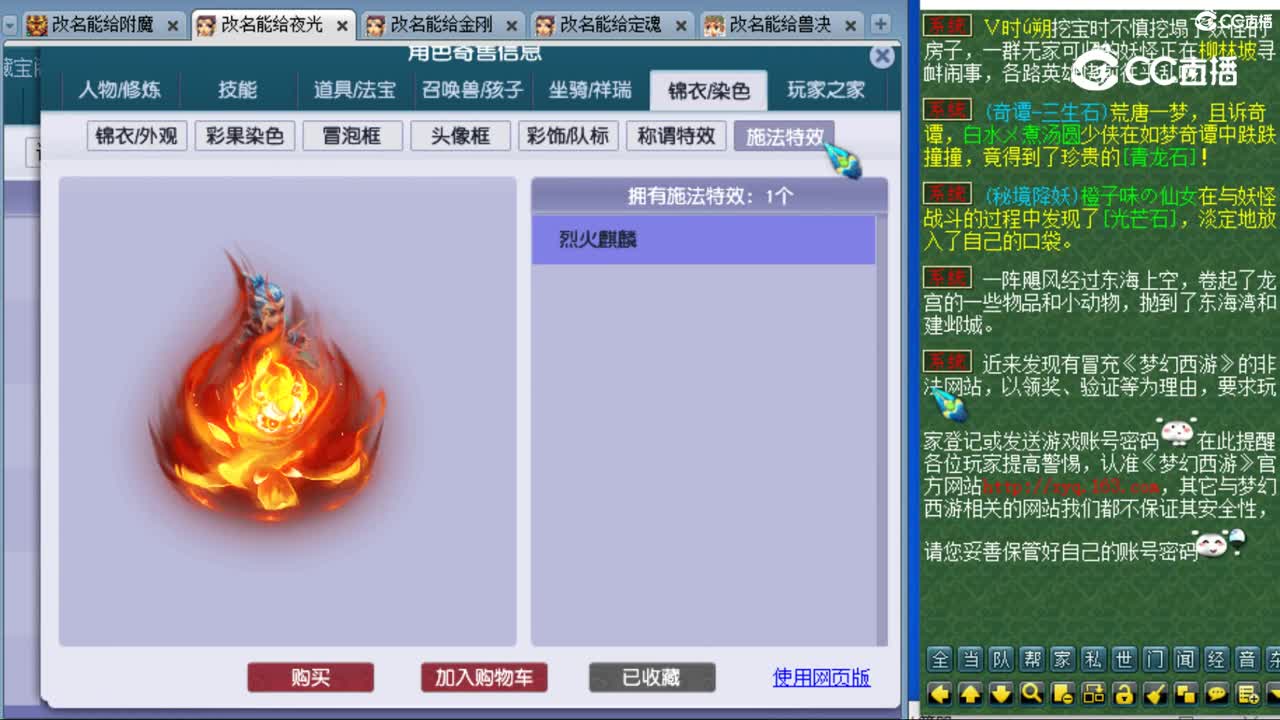Select the 队 (team) chat channel button

pyautogui.click(x=1001, y=660)
